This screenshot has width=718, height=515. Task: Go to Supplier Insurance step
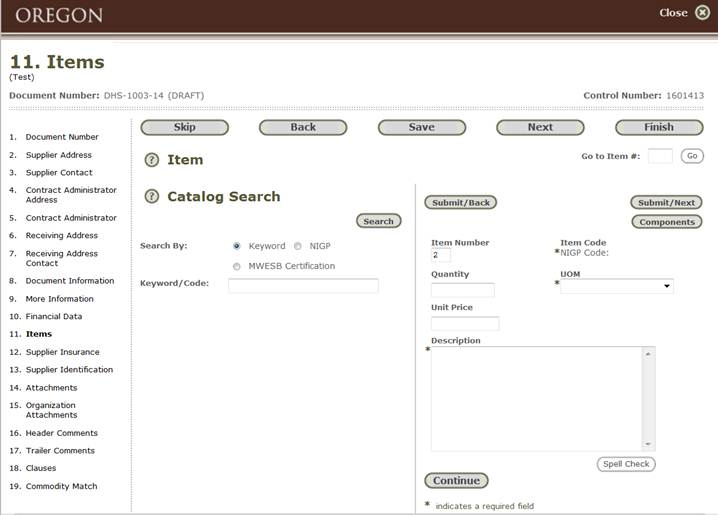click(62, 352)
